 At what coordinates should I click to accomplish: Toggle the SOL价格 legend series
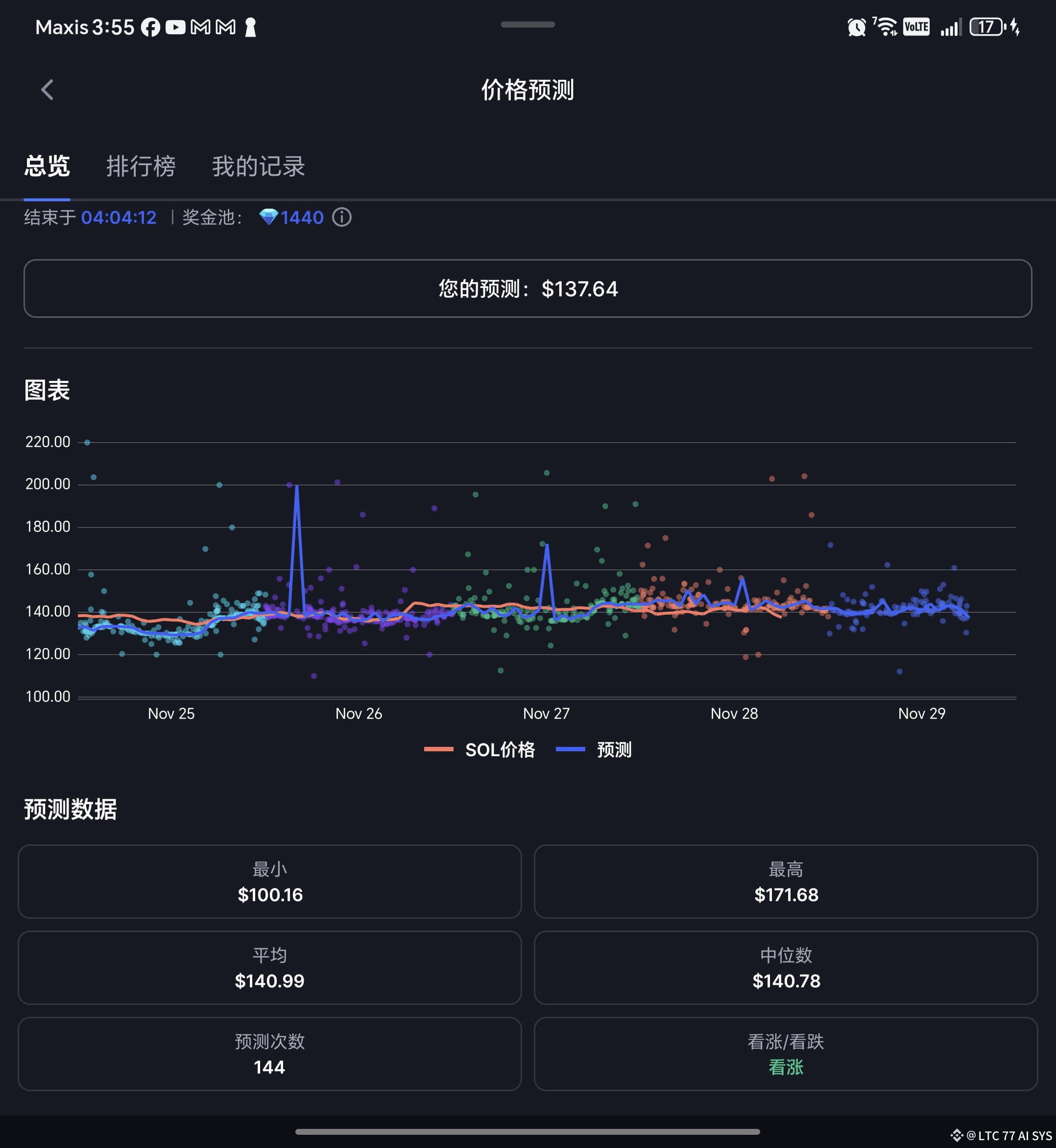click(480, 749)
